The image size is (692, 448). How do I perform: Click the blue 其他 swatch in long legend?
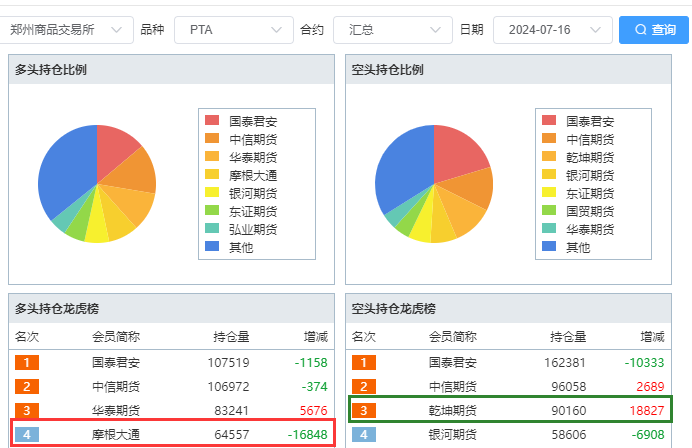(212, 247)
